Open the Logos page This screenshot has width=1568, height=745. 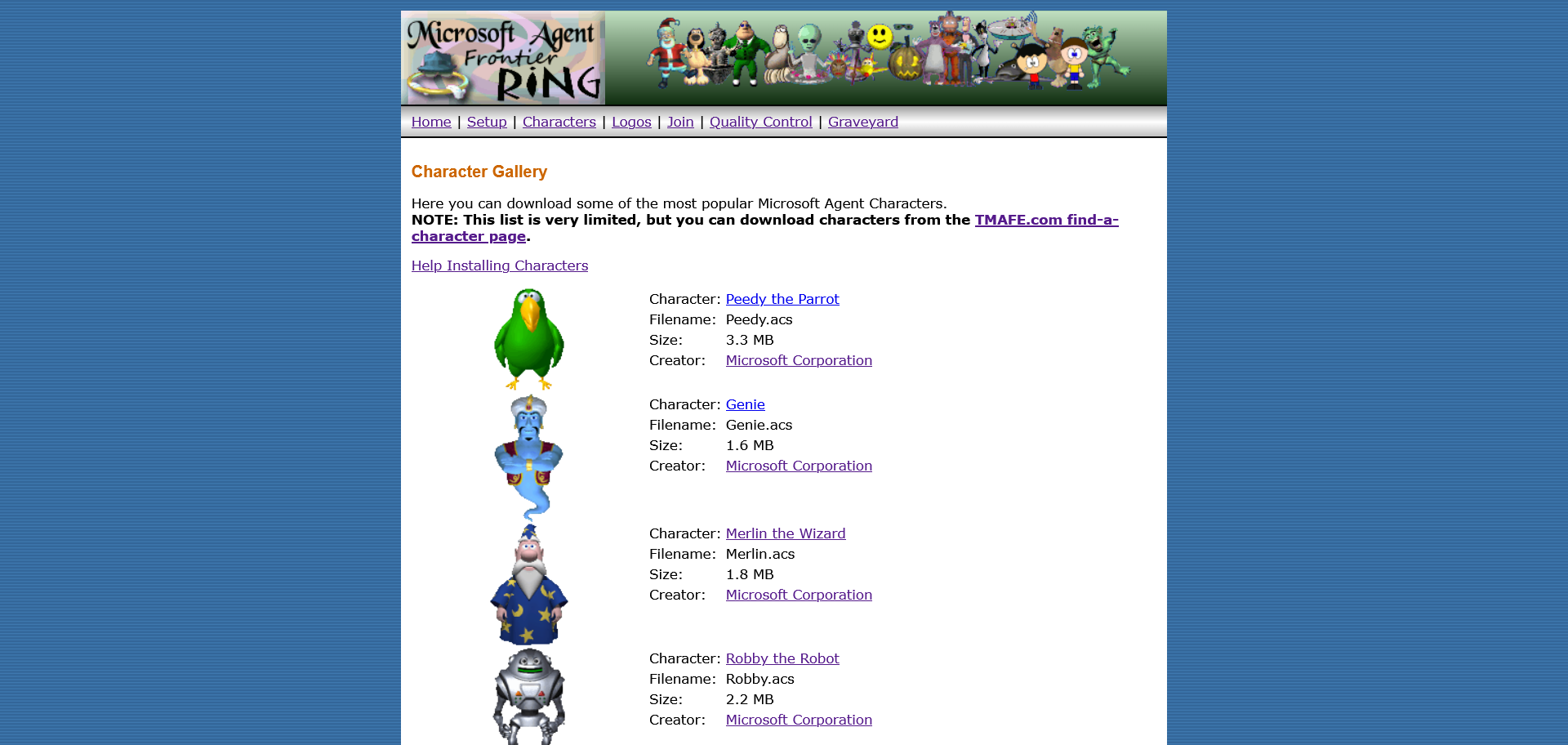[x=631, y=122]
